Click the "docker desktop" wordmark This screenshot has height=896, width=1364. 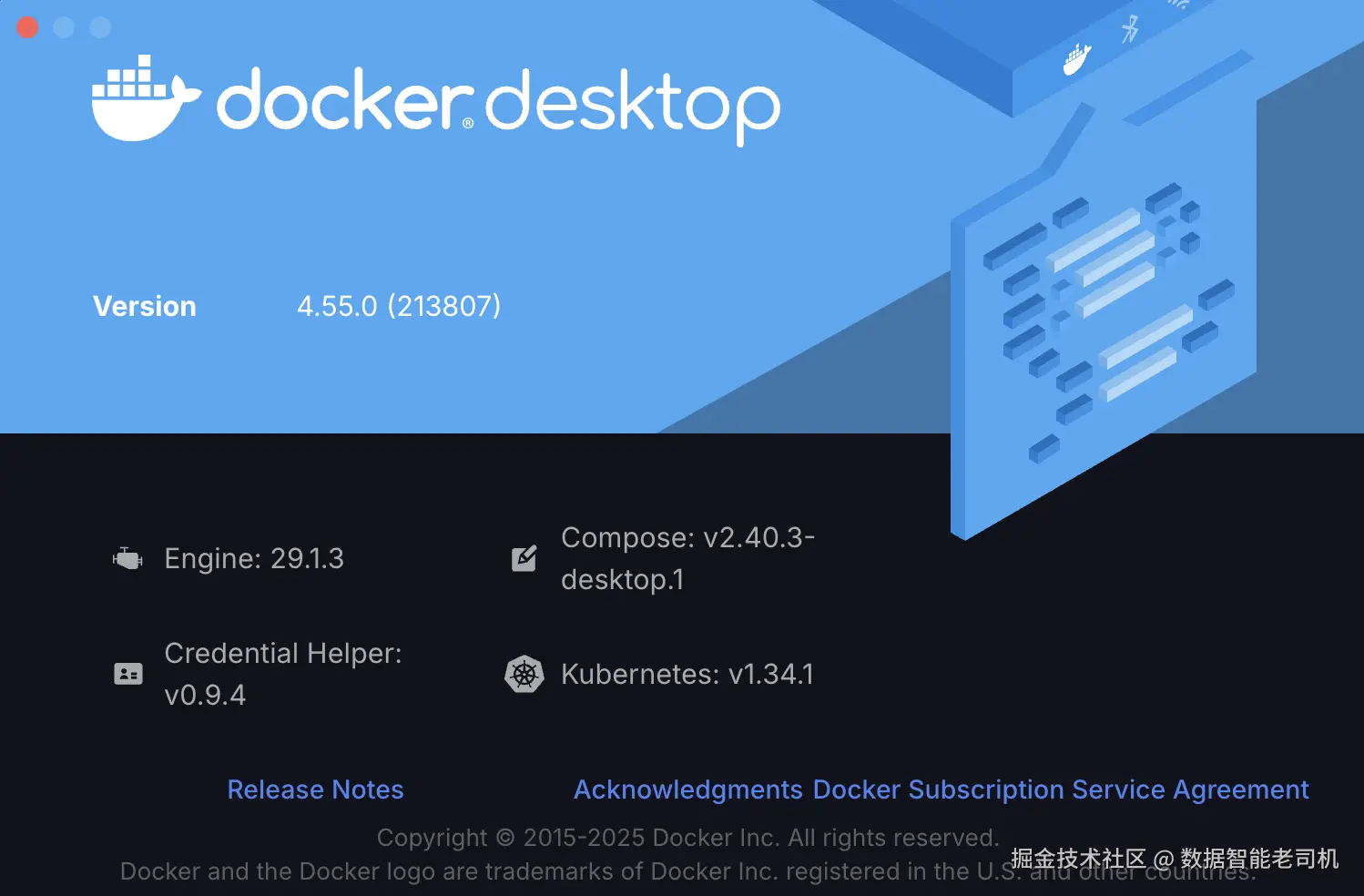(x=498, y=105)
